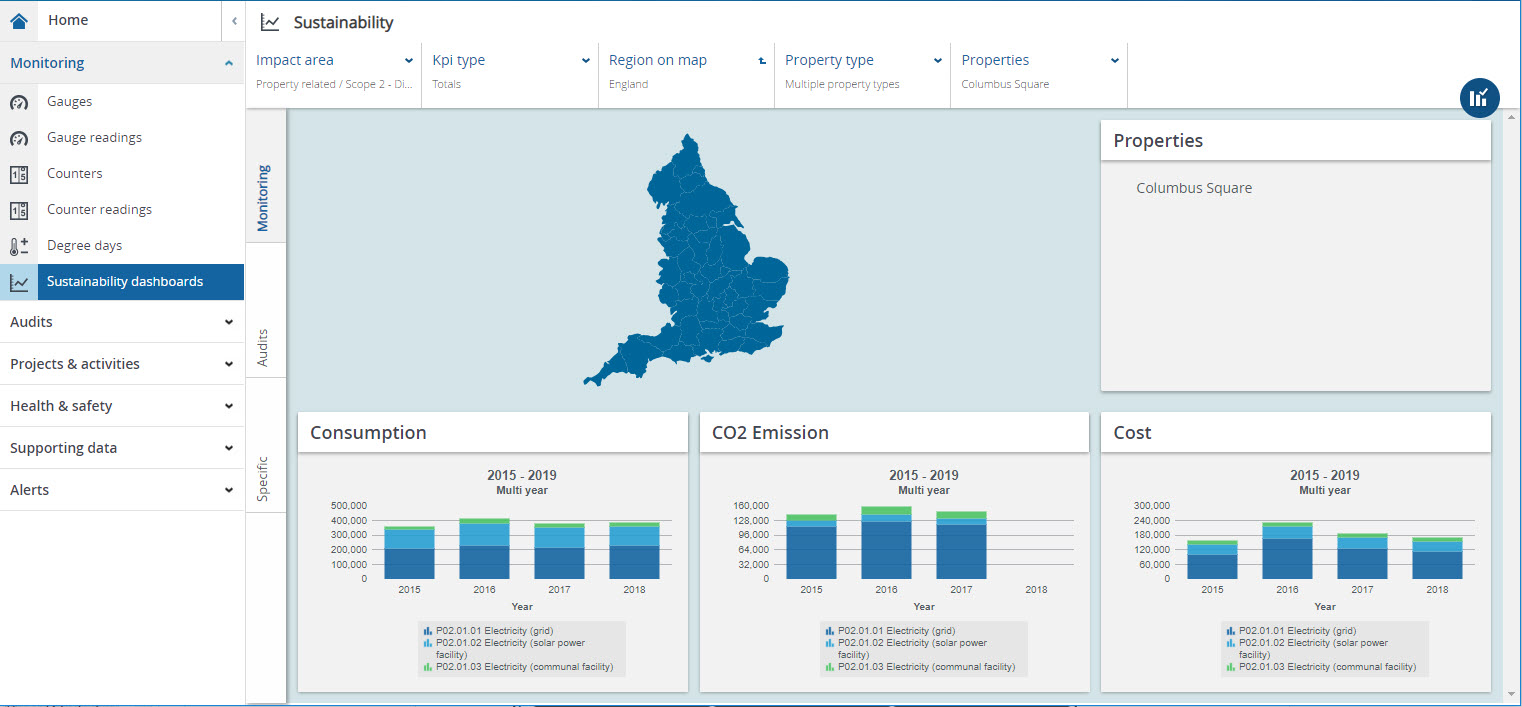Click the Home icon in the sidebar
Viewport: 1522px width, 707px height.
tap(20, 19)
